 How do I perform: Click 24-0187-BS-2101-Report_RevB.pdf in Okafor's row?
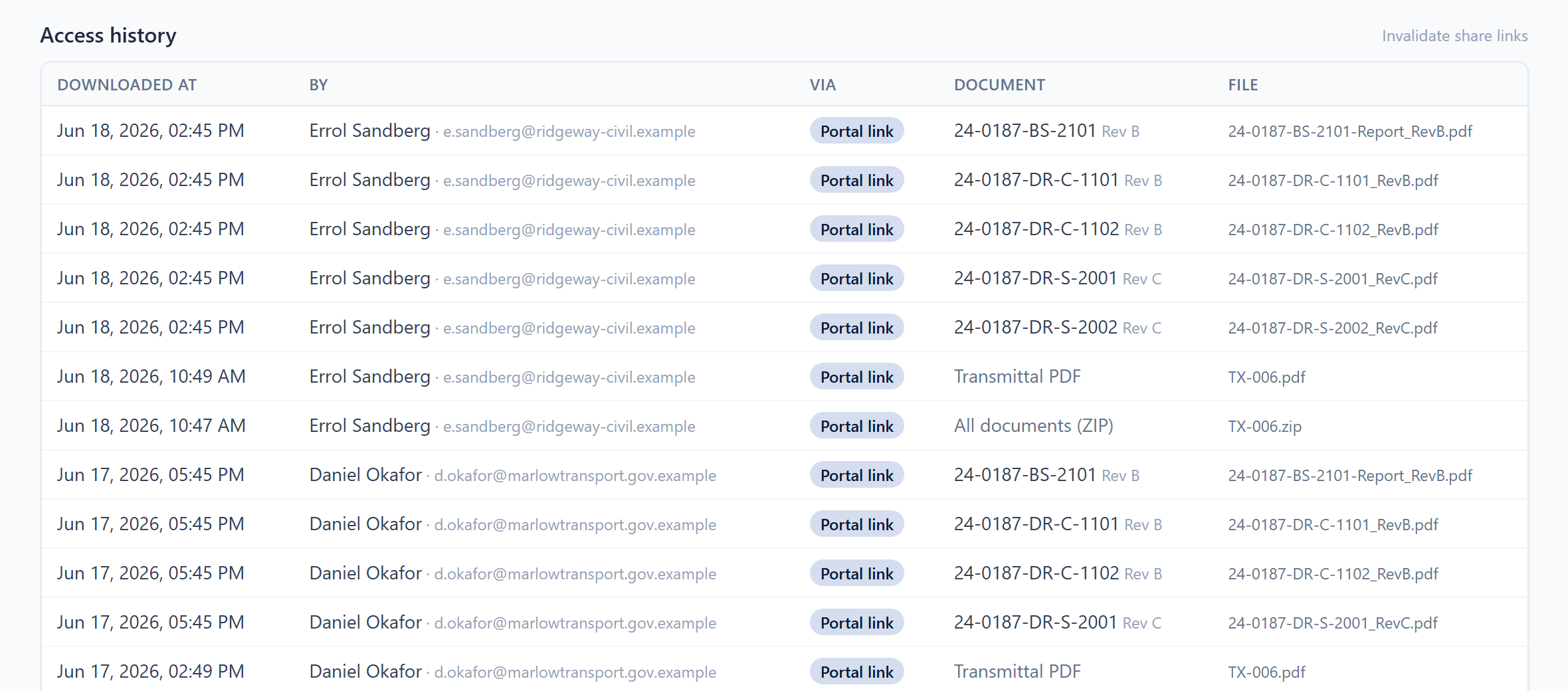coord(1350,476)
